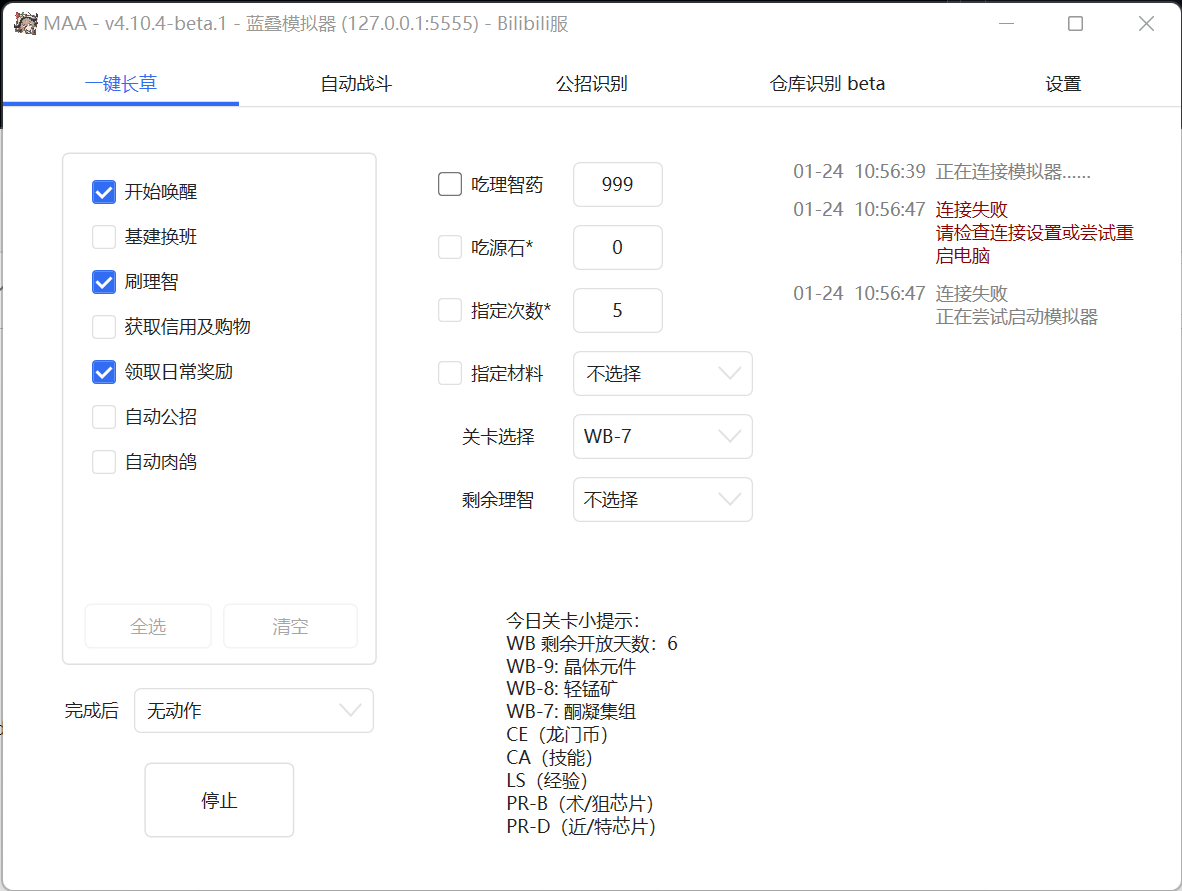1182x891 pixels.
Task: Click the MAA wolf logo in the title bar
Action: point(24,22)
